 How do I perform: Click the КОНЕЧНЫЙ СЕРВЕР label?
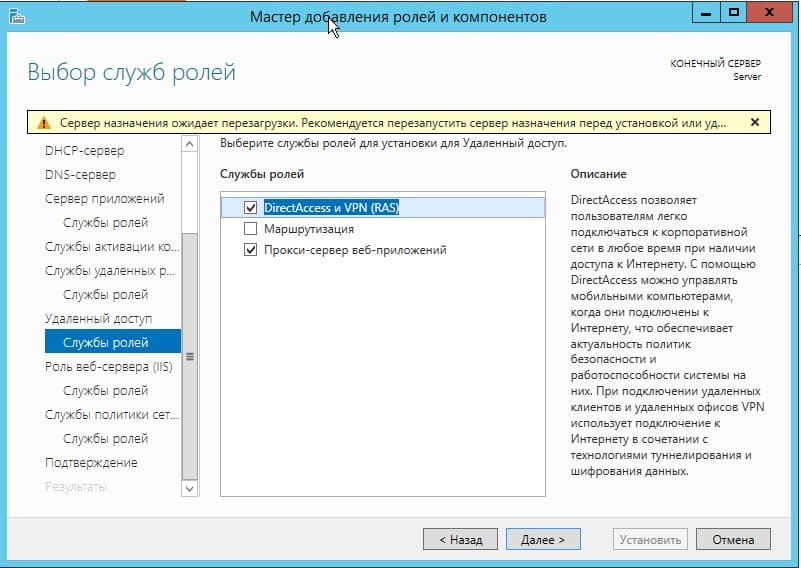pyautogui.click(x=715, y=64)
